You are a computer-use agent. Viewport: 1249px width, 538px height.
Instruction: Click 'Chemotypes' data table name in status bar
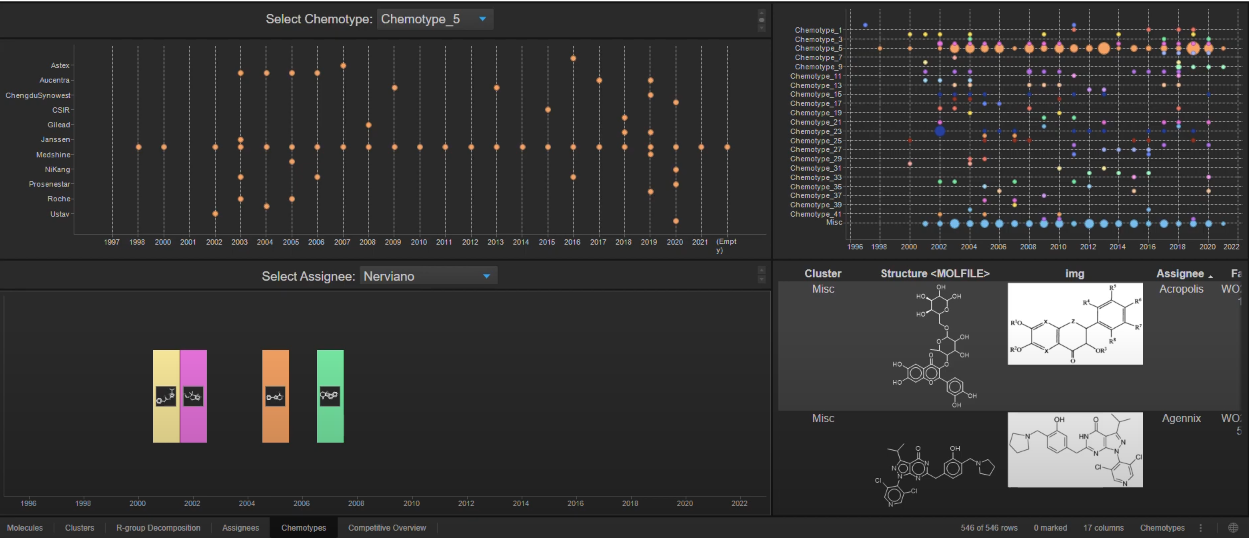point(1162,528)
